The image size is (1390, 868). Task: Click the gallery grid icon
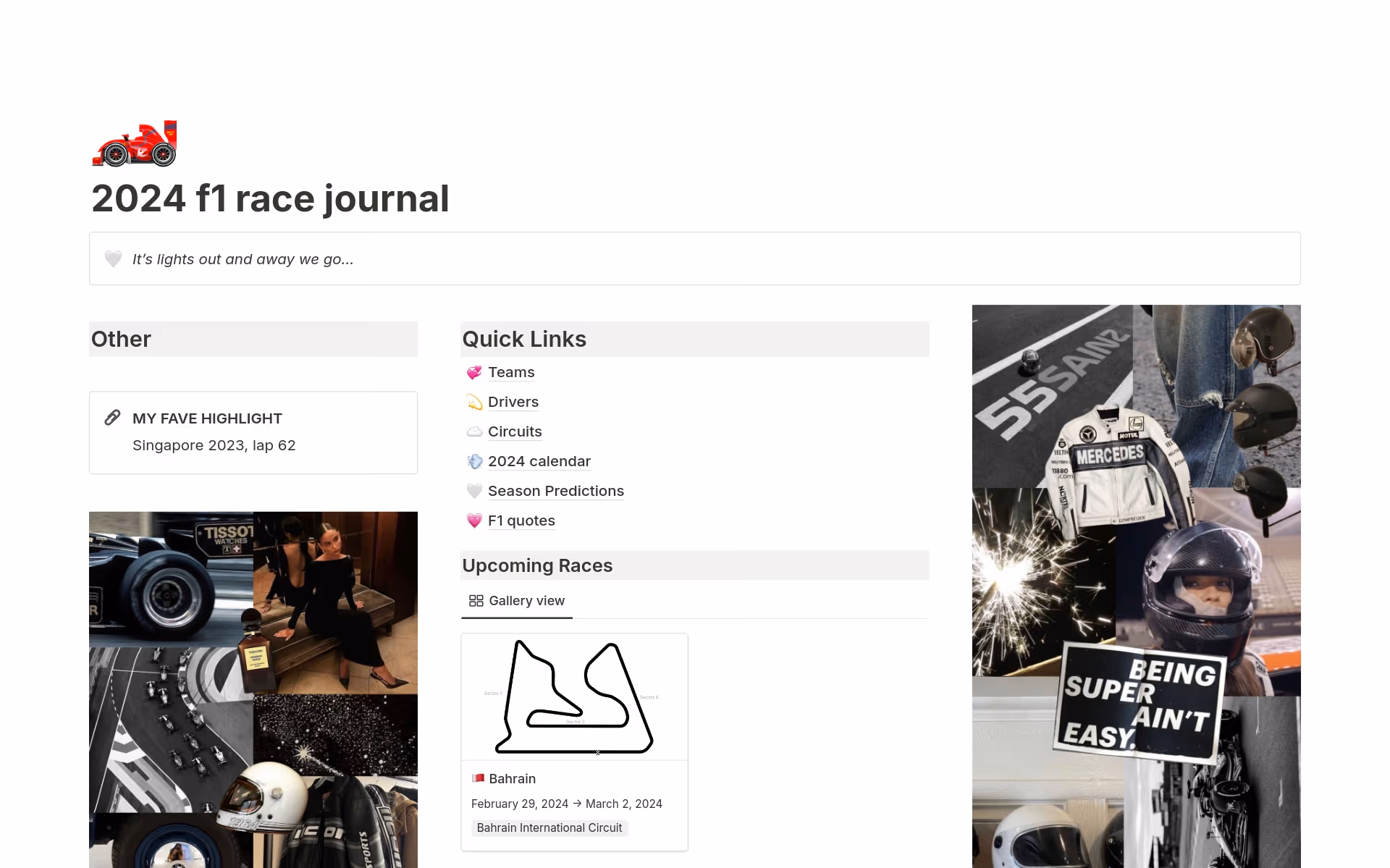[476, 601]
